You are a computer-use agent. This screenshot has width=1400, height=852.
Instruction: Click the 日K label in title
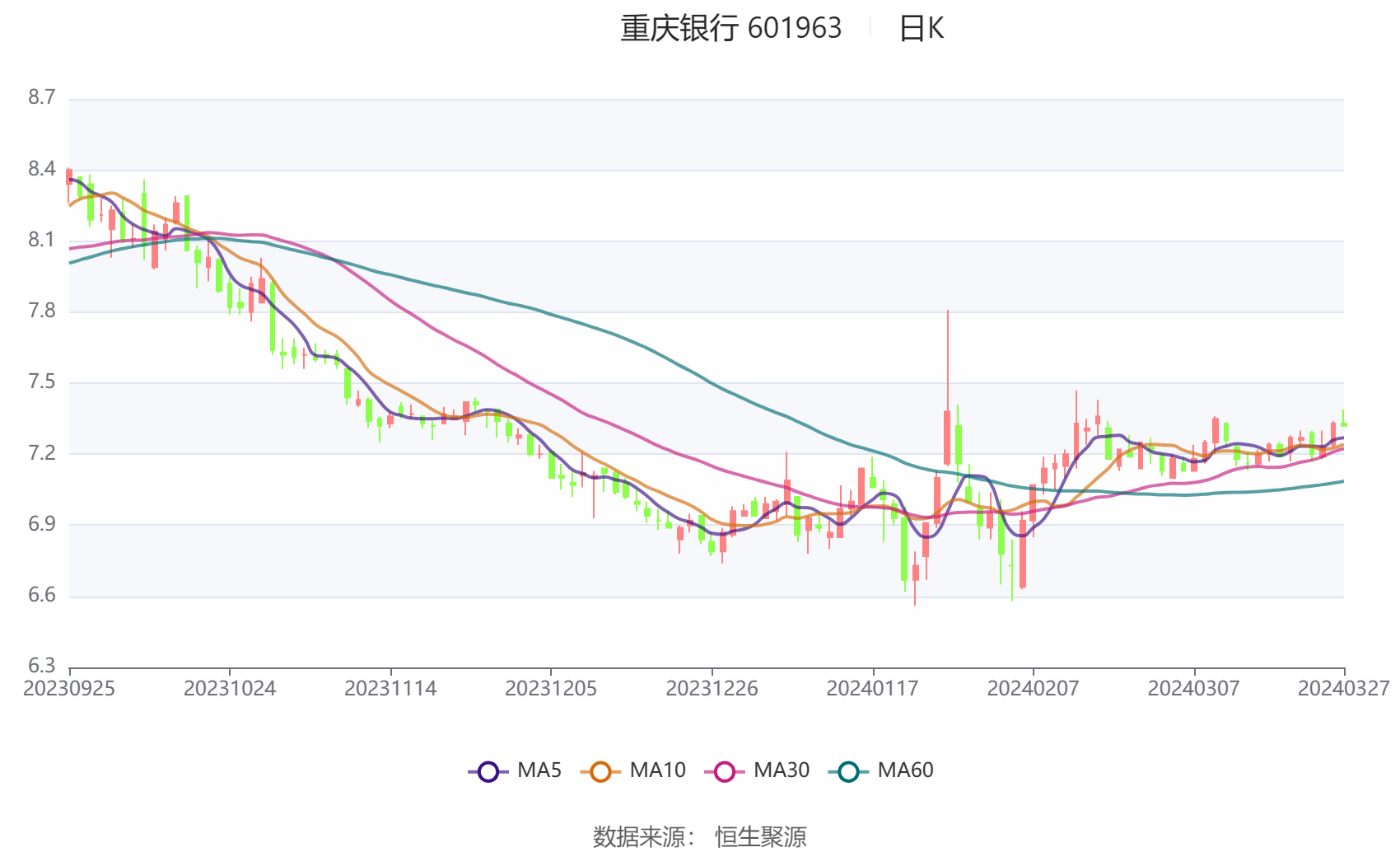tap(921, 29)
